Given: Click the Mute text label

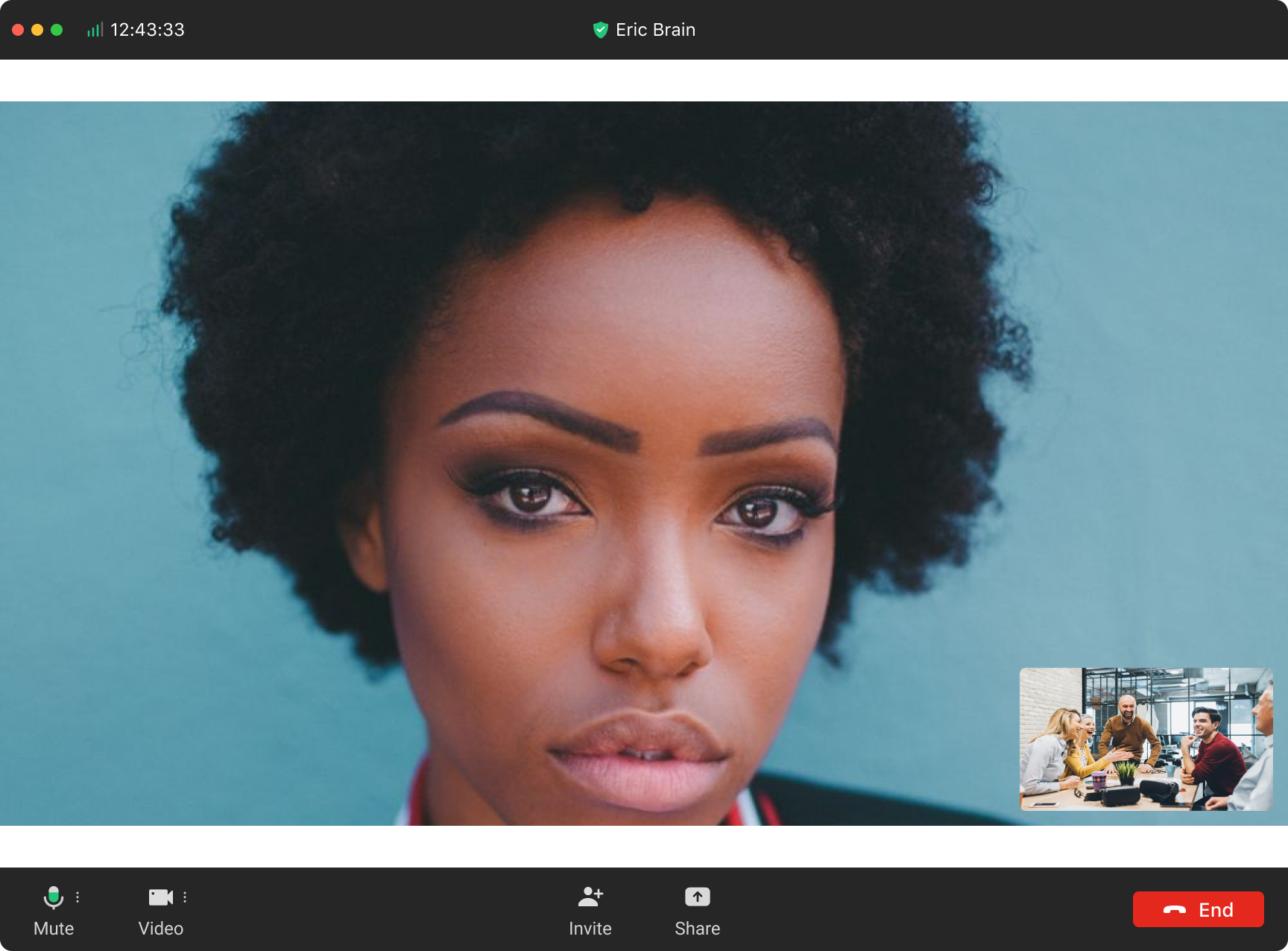Looking at the screenshot, I should (54, 929).
